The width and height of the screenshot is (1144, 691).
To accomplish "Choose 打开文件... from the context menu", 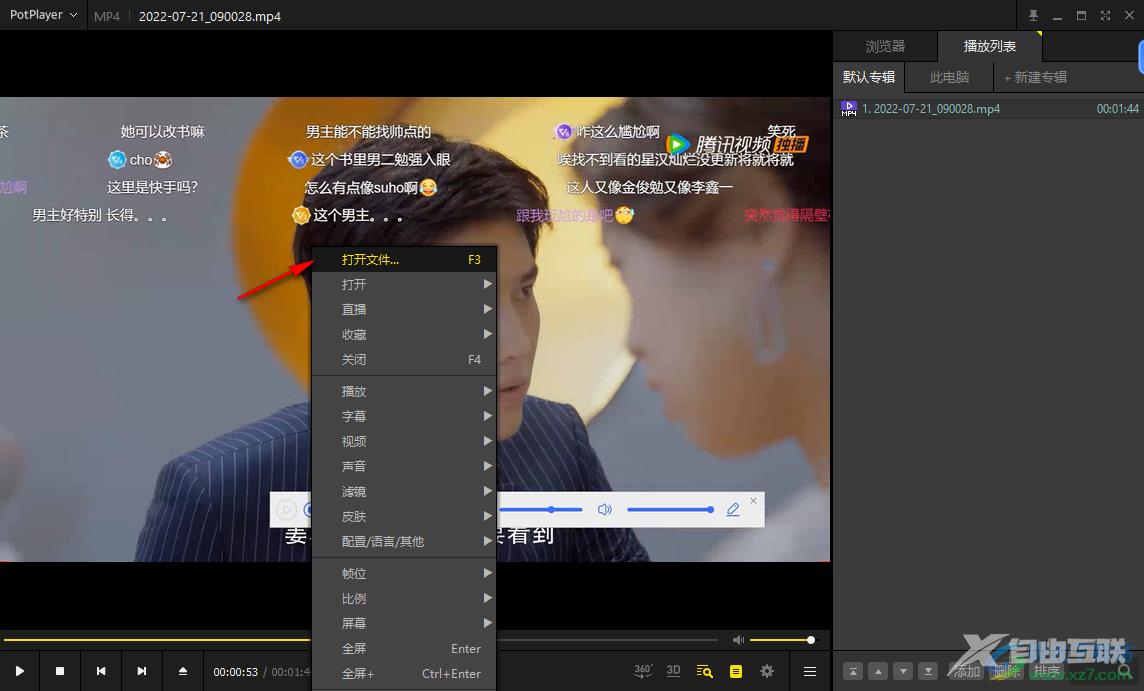I will 404,259.
